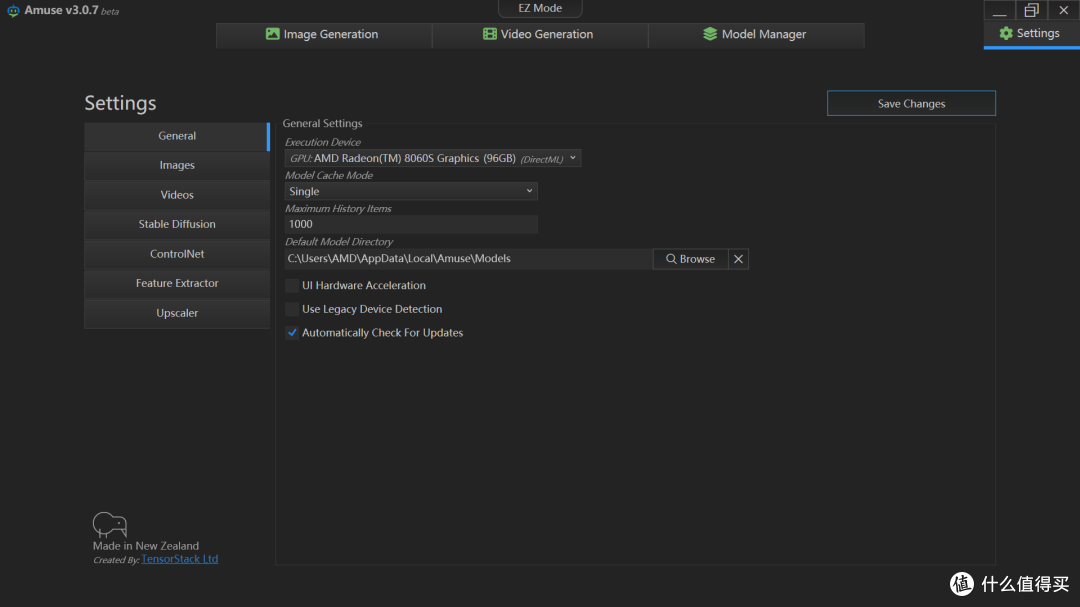The image size is (1080, 607).
Task: Click the magnifier icon on Browse
Action: point(671,259)
